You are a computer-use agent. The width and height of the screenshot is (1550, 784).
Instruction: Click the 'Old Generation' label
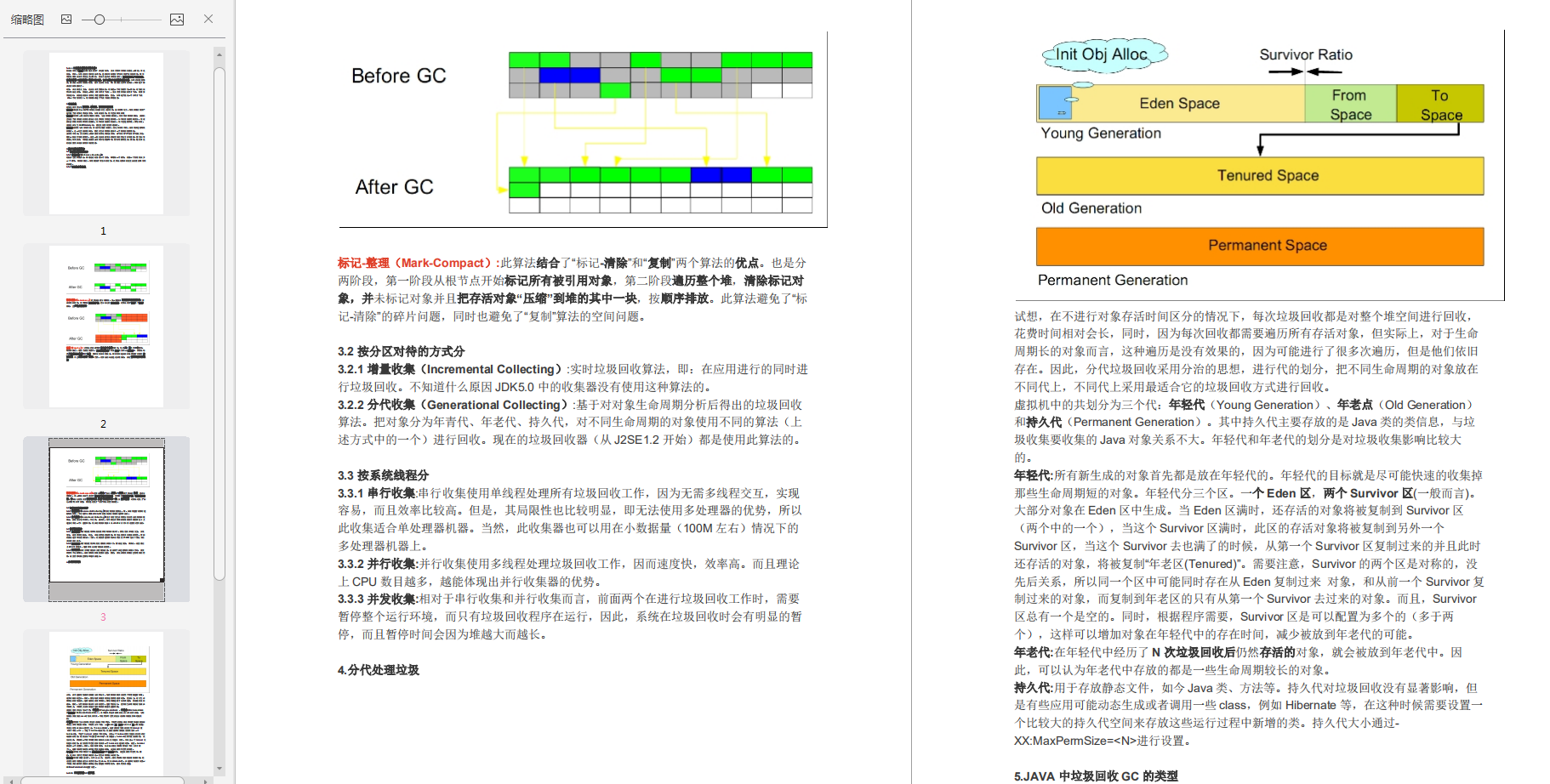[1091, 208]
